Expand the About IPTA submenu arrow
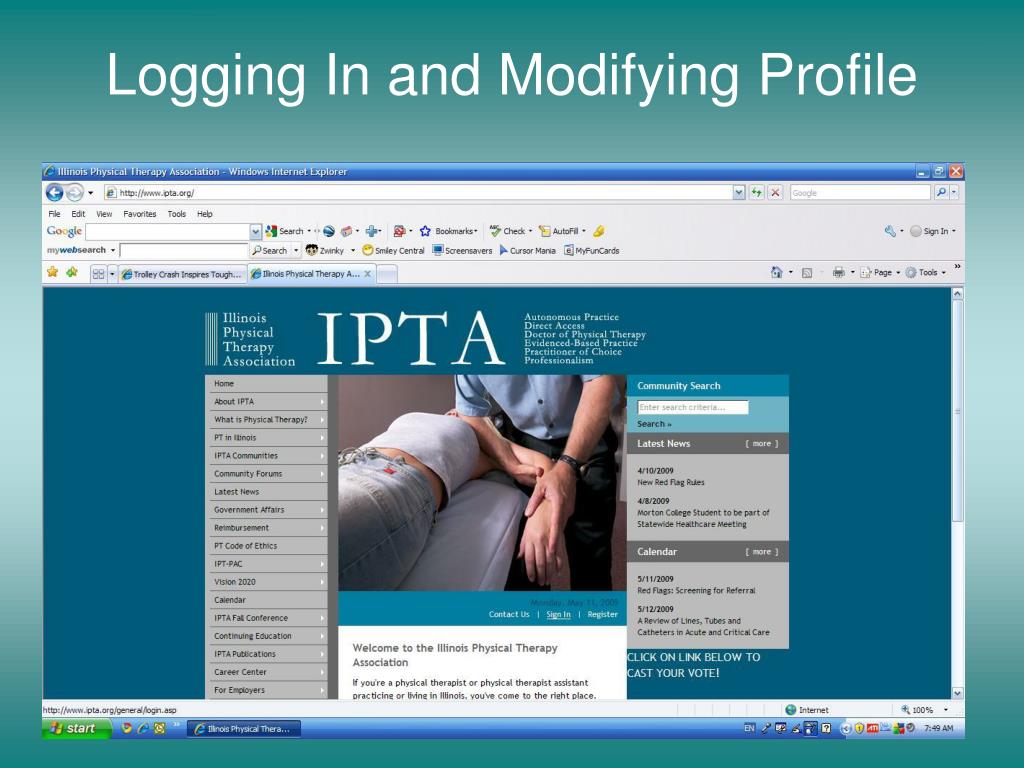The image size is (1024, 768). [323, 402]
